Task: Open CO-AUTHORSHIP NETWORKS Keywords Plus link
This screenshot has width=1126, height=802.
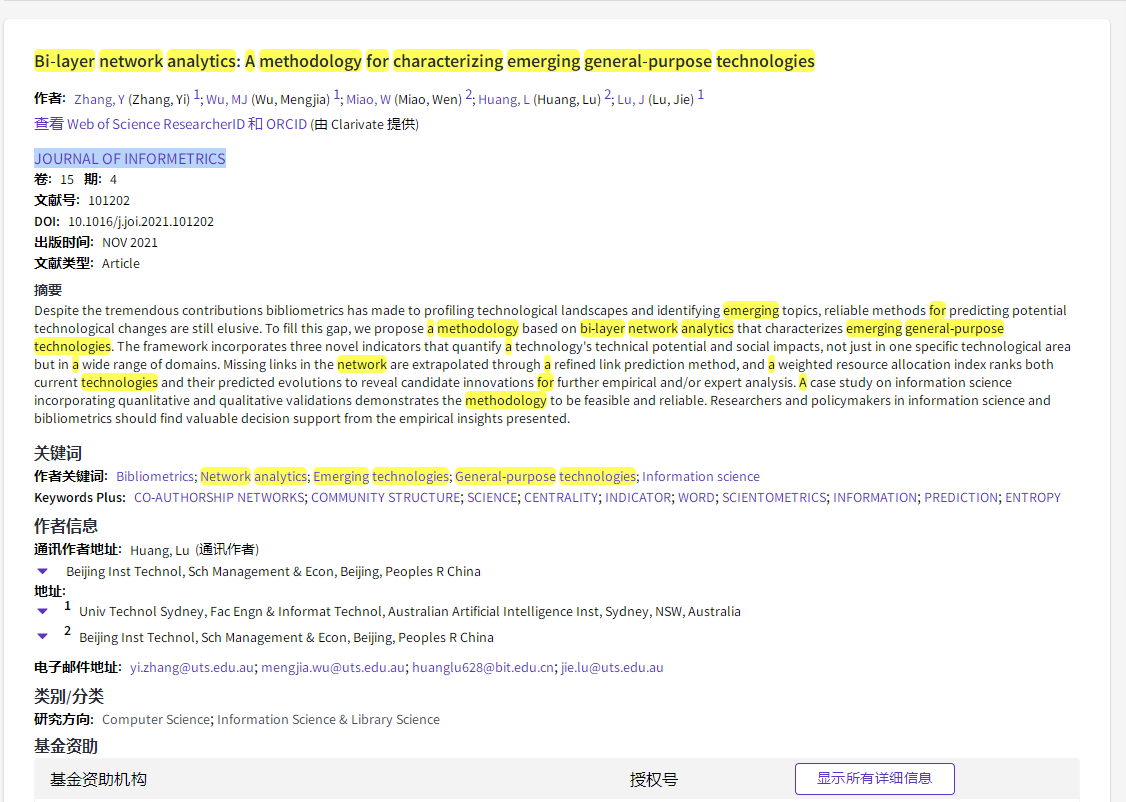Action: [x=219, y=497]
